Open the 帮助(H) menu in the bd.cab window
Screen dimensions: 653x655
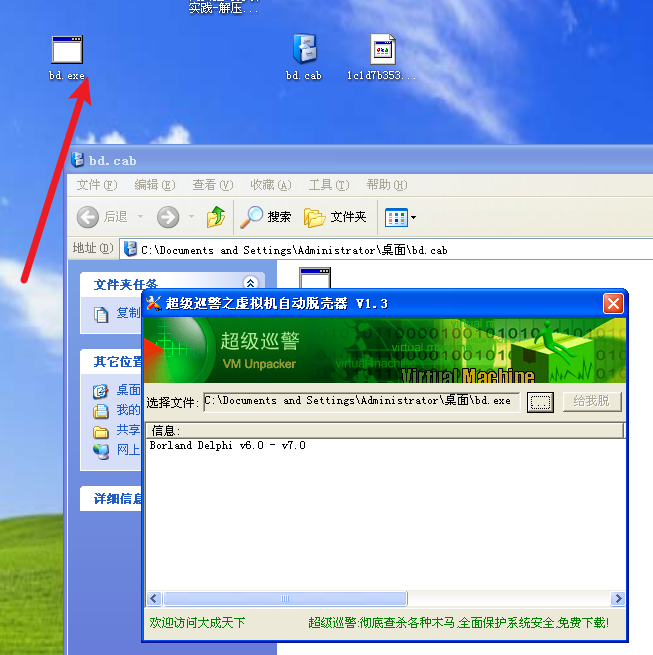(x=387, y=185)
